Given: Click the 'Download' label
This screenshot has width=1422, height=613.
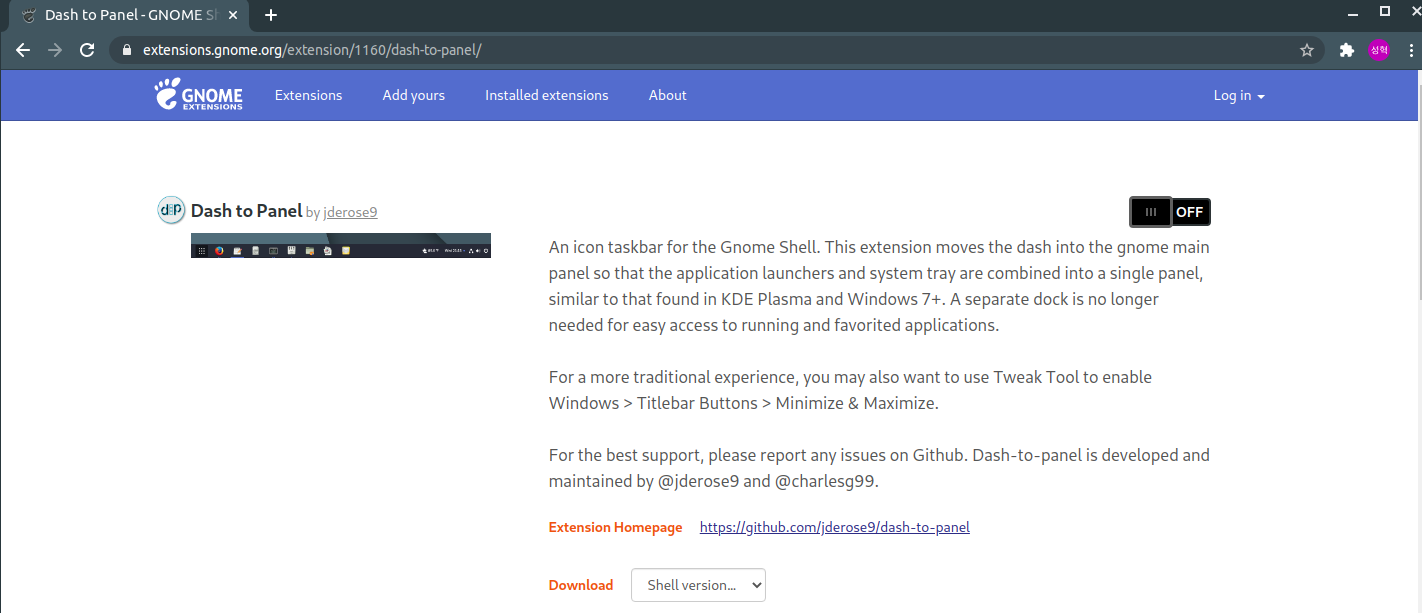Looking at the screenshot, I should click(581, 585).
